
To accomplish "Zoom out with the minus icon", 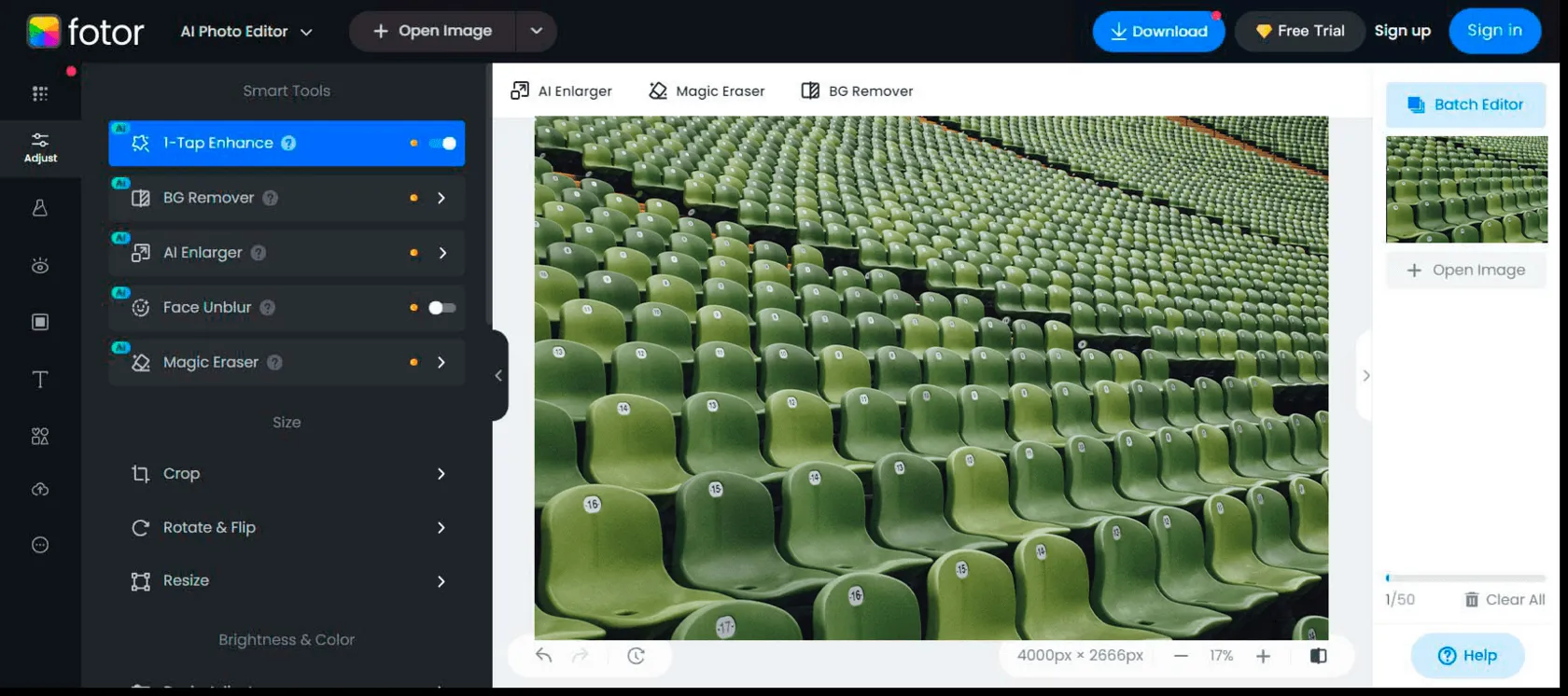I will tap(1181, 656).
